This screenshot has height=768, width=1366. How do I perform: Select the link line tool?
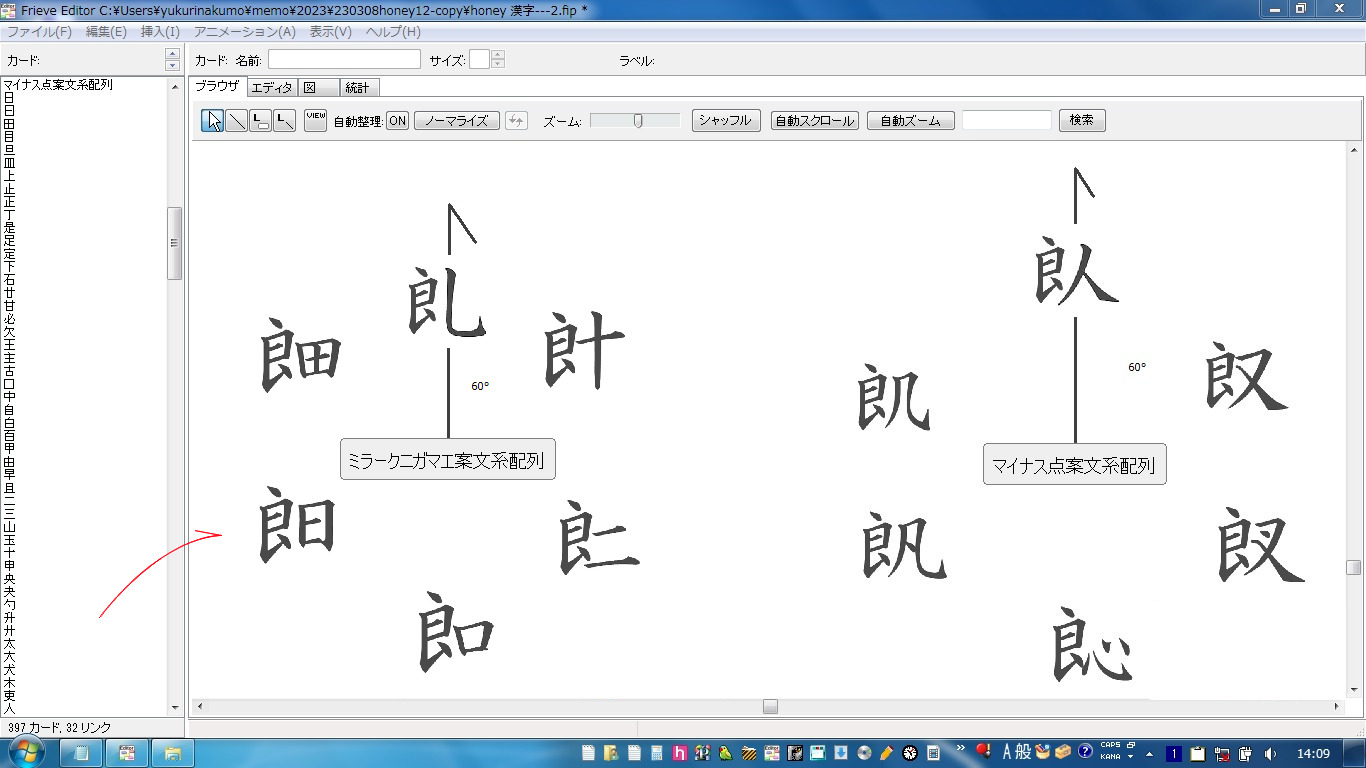pyautogui.click(x=236, y=121)
